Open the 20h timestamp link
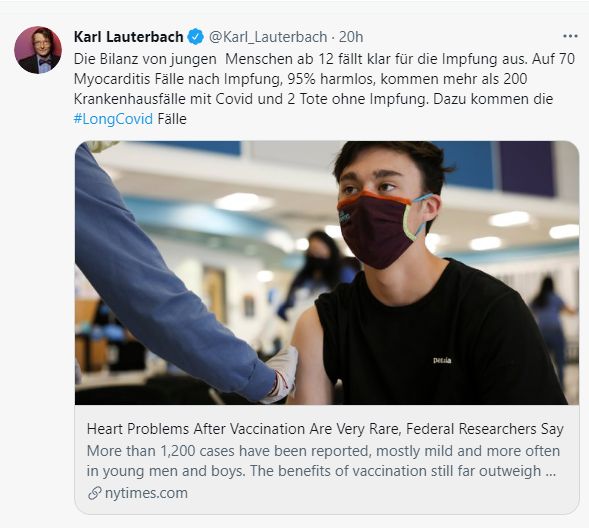This screenshot has height=528, width=589. pyautogui.click(x=351, y=37)
